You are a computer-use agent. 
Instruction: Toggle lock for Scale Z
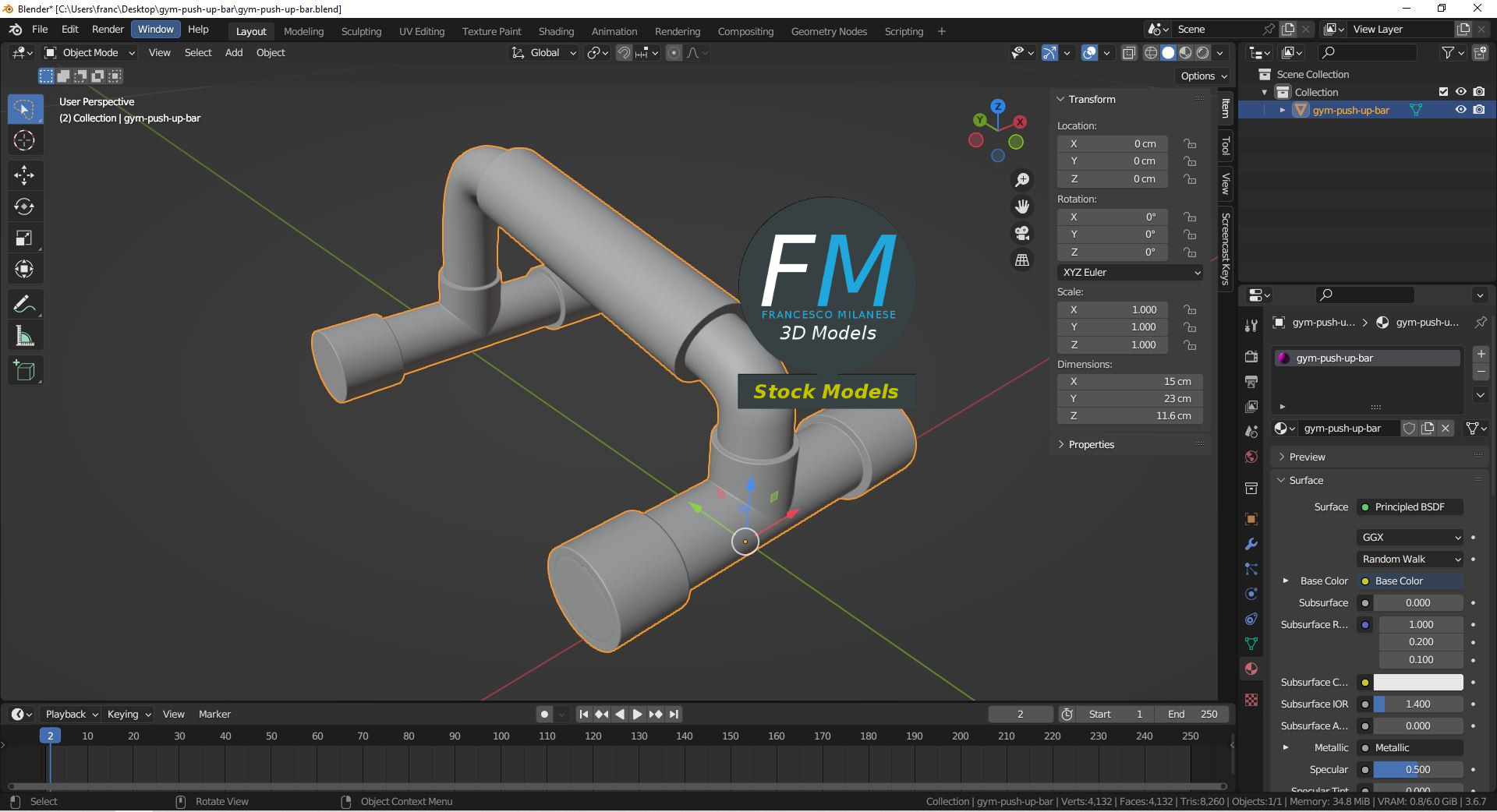(x=1190, y=344)
